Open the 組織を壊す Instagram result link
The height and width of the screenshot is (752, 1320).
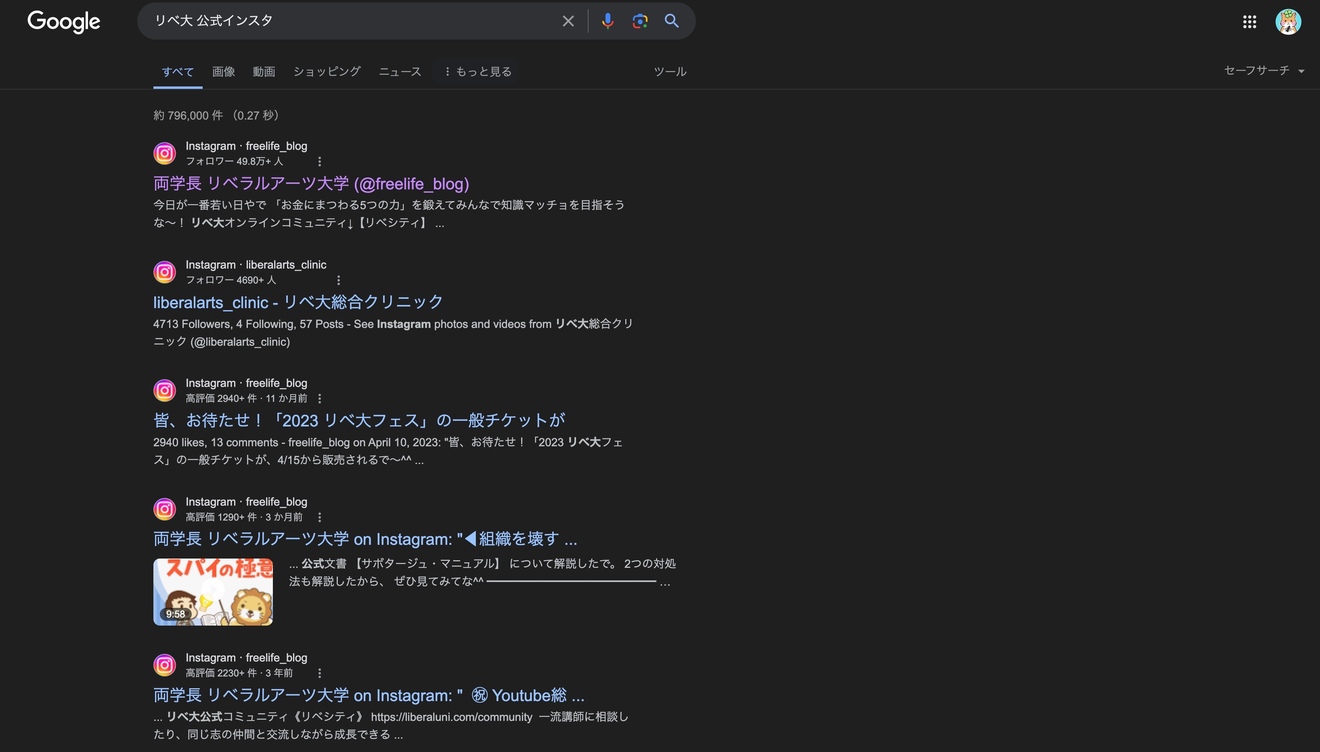click(x=365, y=539)
